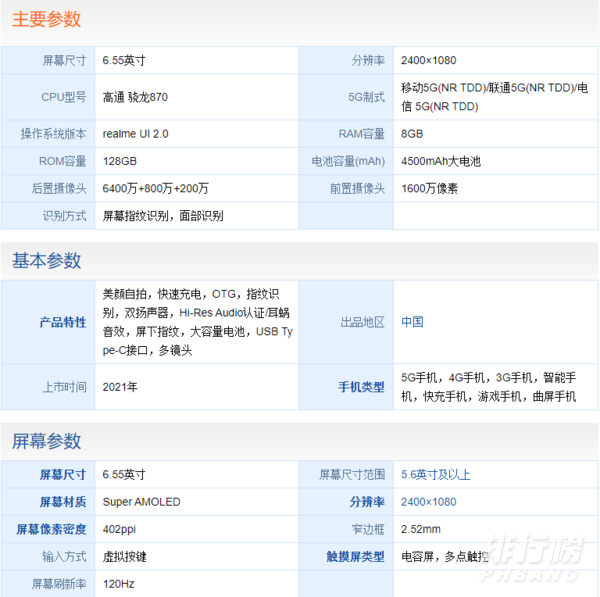Select the 基本参数 section heading
Screen dimensions: 600x597
pos(46,261)
